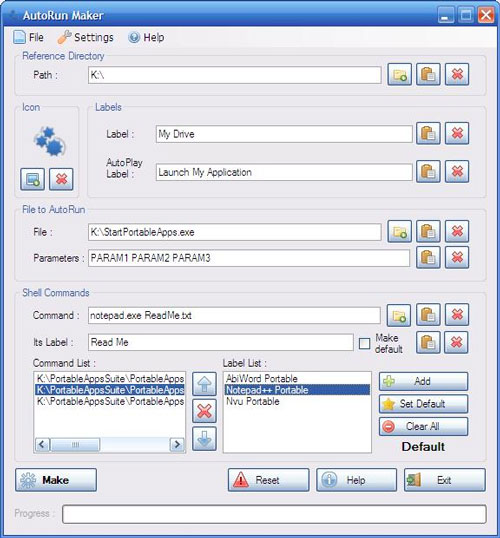Viewport: 500px width, 538px height.
Task: Move selected command down in list
Action: coord(204,439)
